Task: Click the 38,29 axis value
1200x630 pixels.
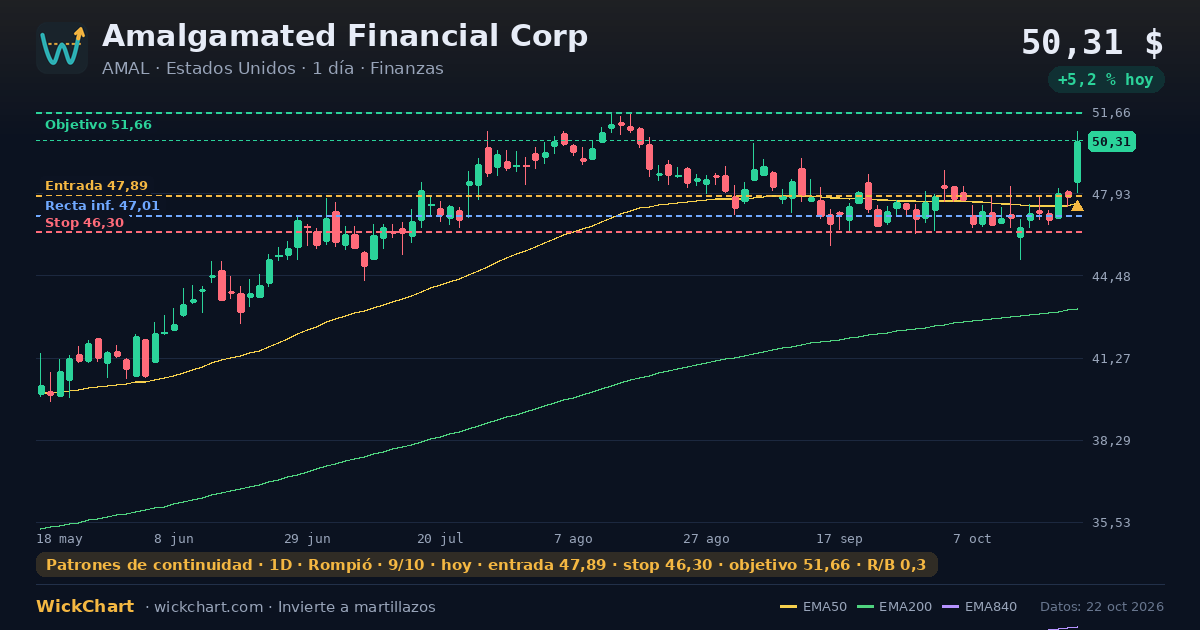Action: tap(1111, 441)
